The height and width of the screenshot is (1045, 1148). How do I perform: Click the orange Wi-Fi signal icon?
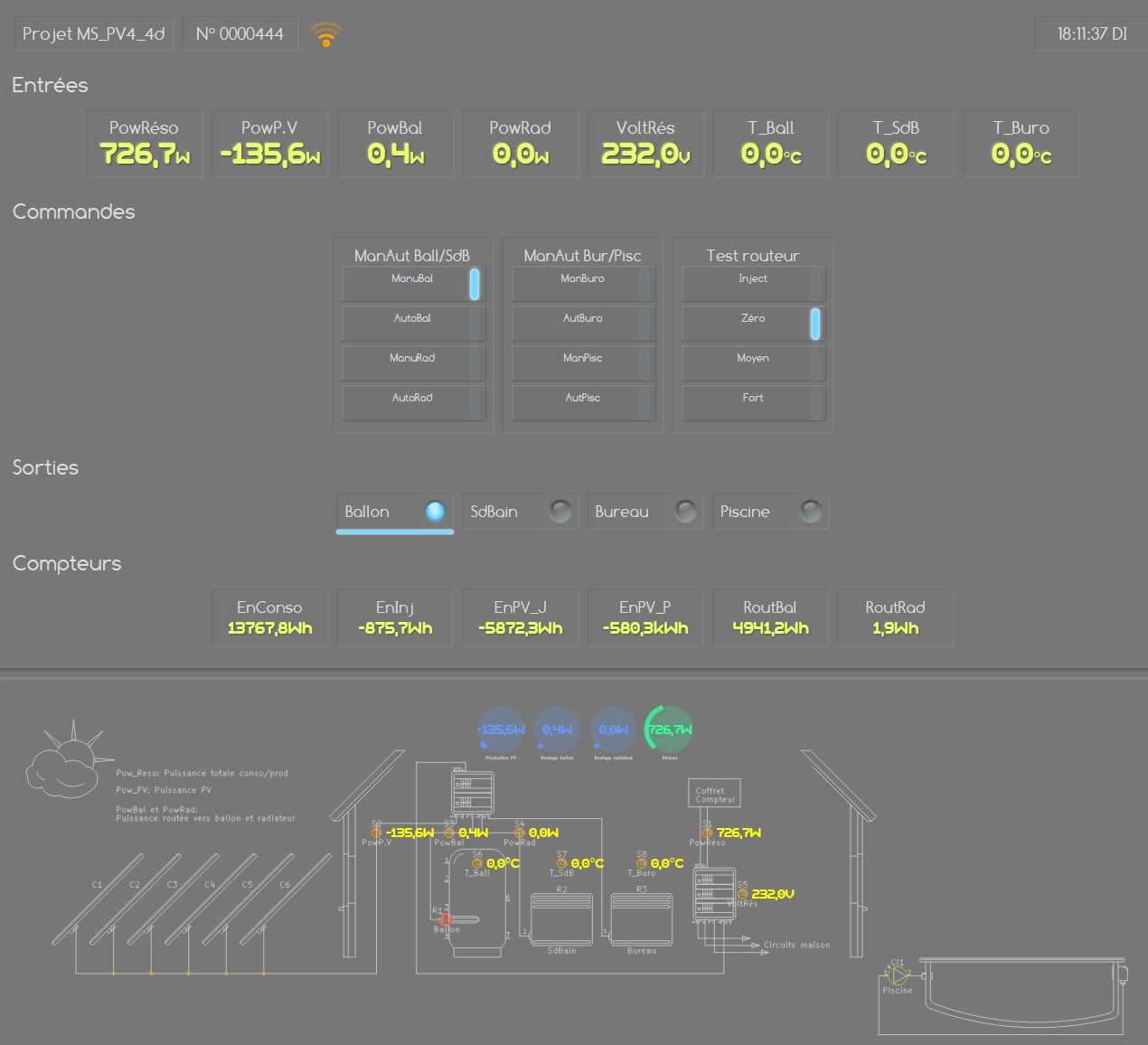click(325, 34)
